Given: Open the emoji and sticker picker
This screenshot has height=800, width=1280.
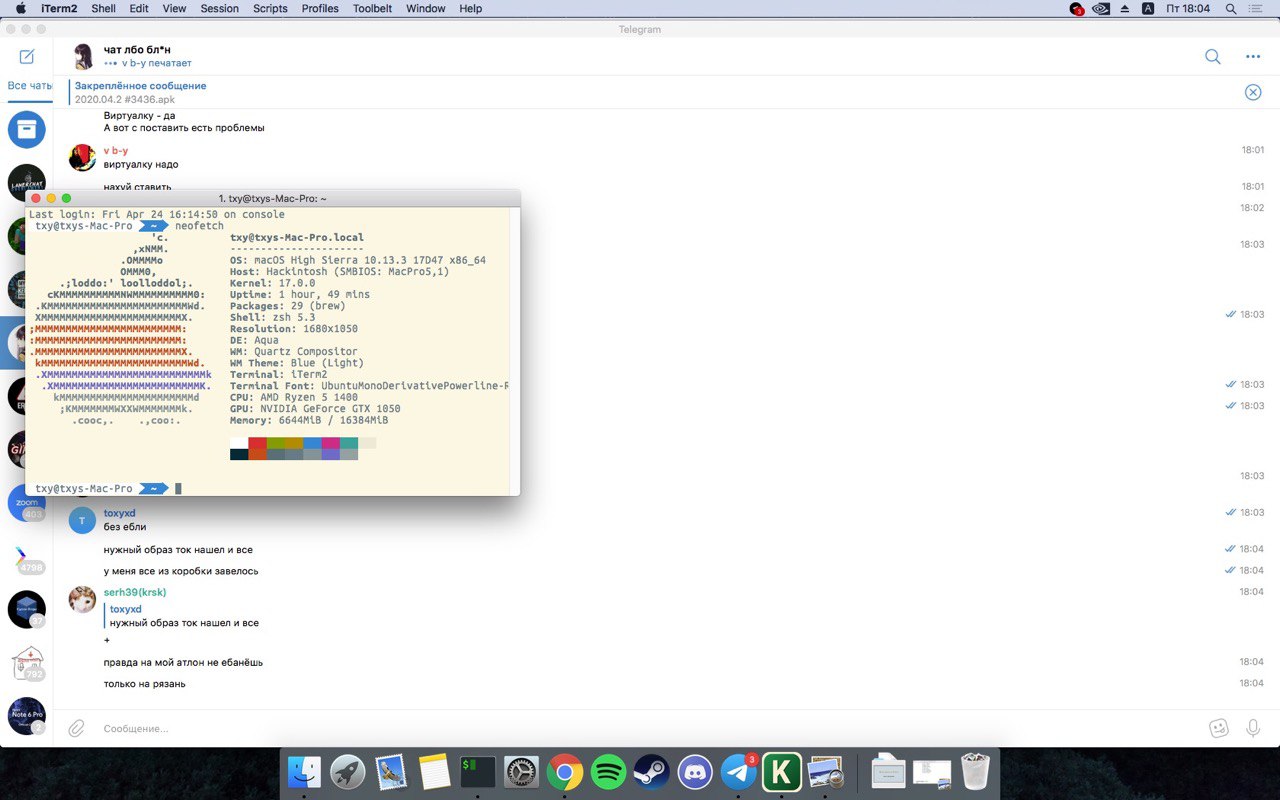Looking at the screenshot, I should [1218, 728].
